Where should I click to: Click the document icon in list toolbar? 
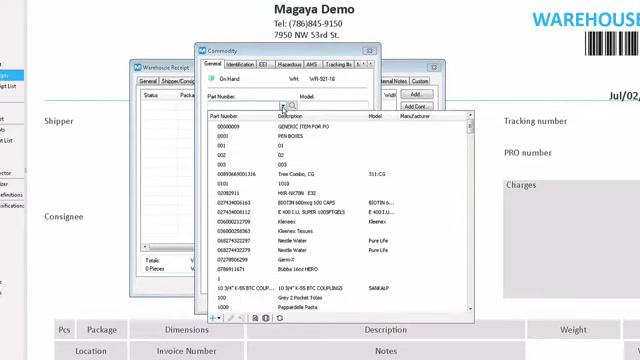(x=255, y=318)
